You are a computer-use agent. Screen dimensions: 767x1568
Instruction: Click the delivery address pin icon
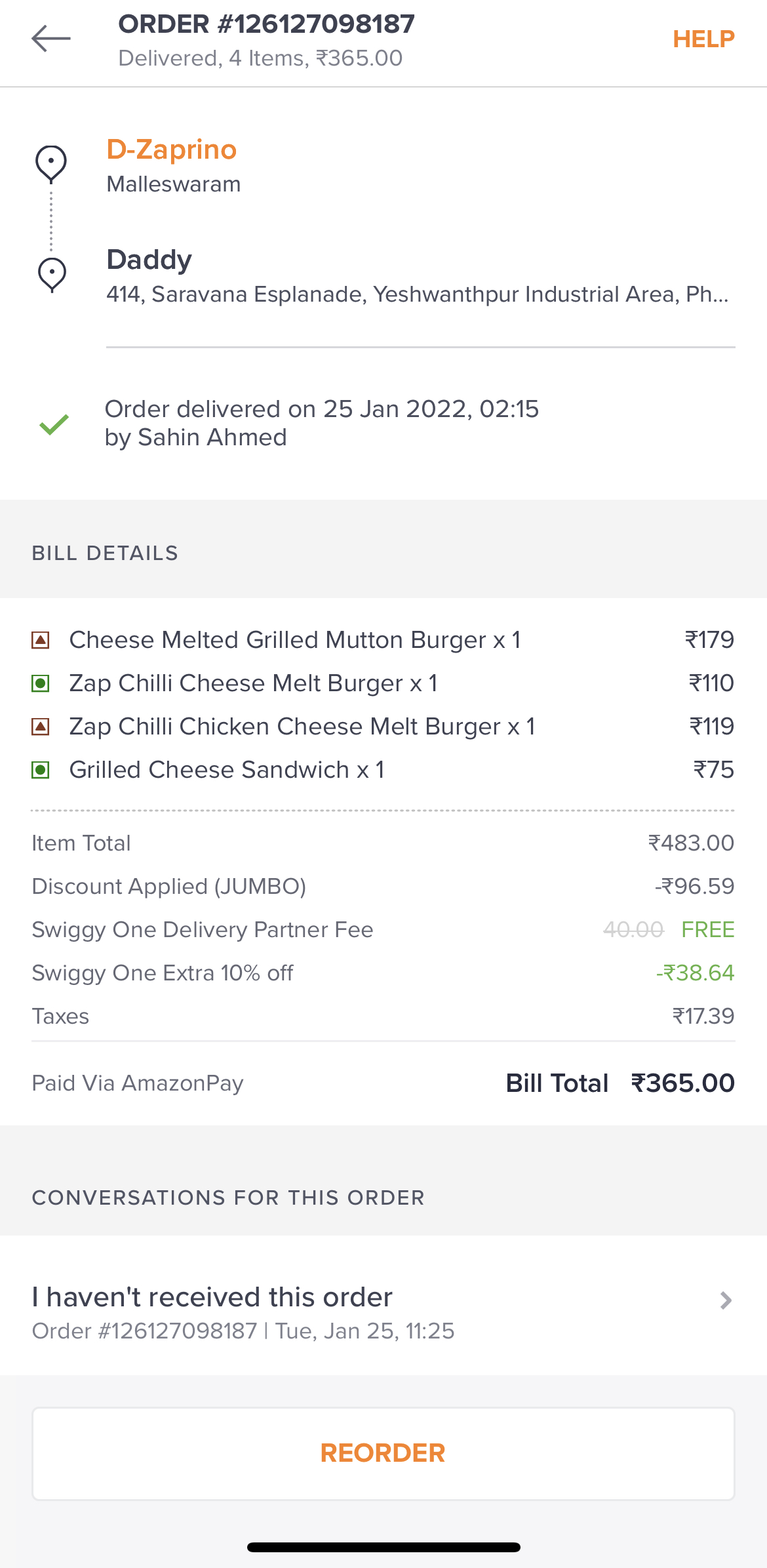point(52,274)
